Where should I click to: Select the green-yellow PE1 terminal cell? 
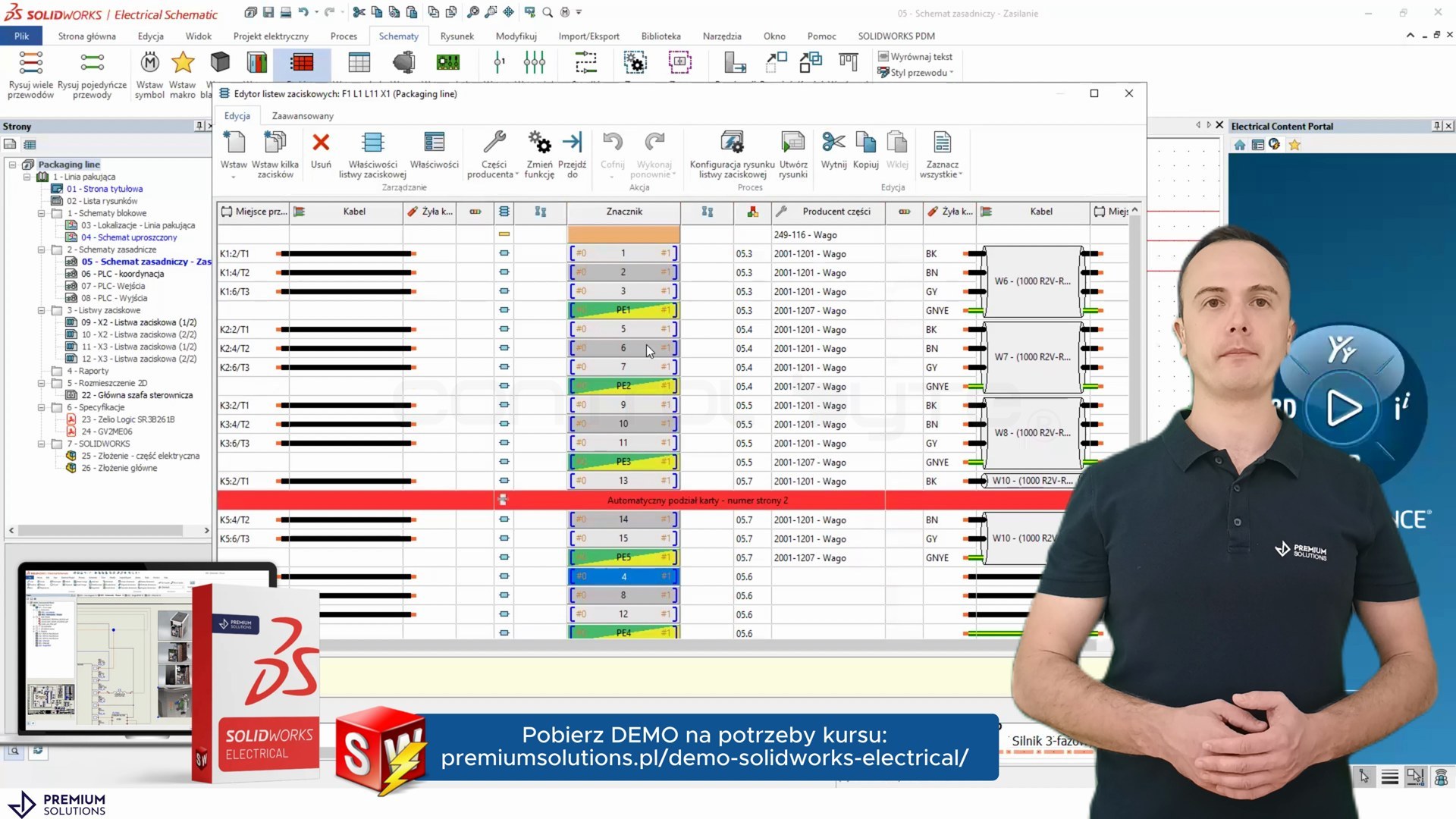(623, 310)
